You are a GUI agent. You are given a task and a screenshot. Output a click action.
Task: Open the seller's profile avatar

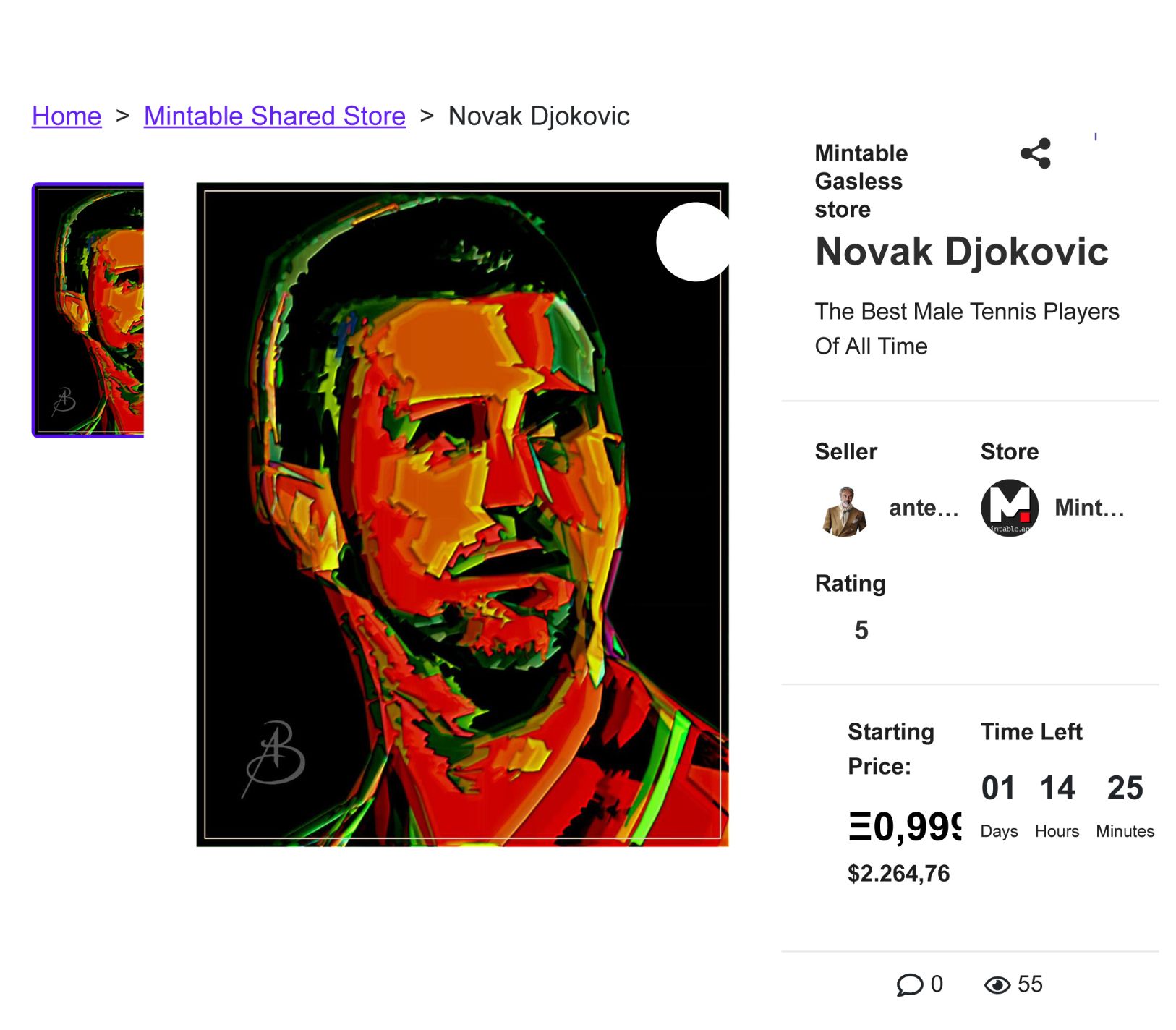pos(844,511)
